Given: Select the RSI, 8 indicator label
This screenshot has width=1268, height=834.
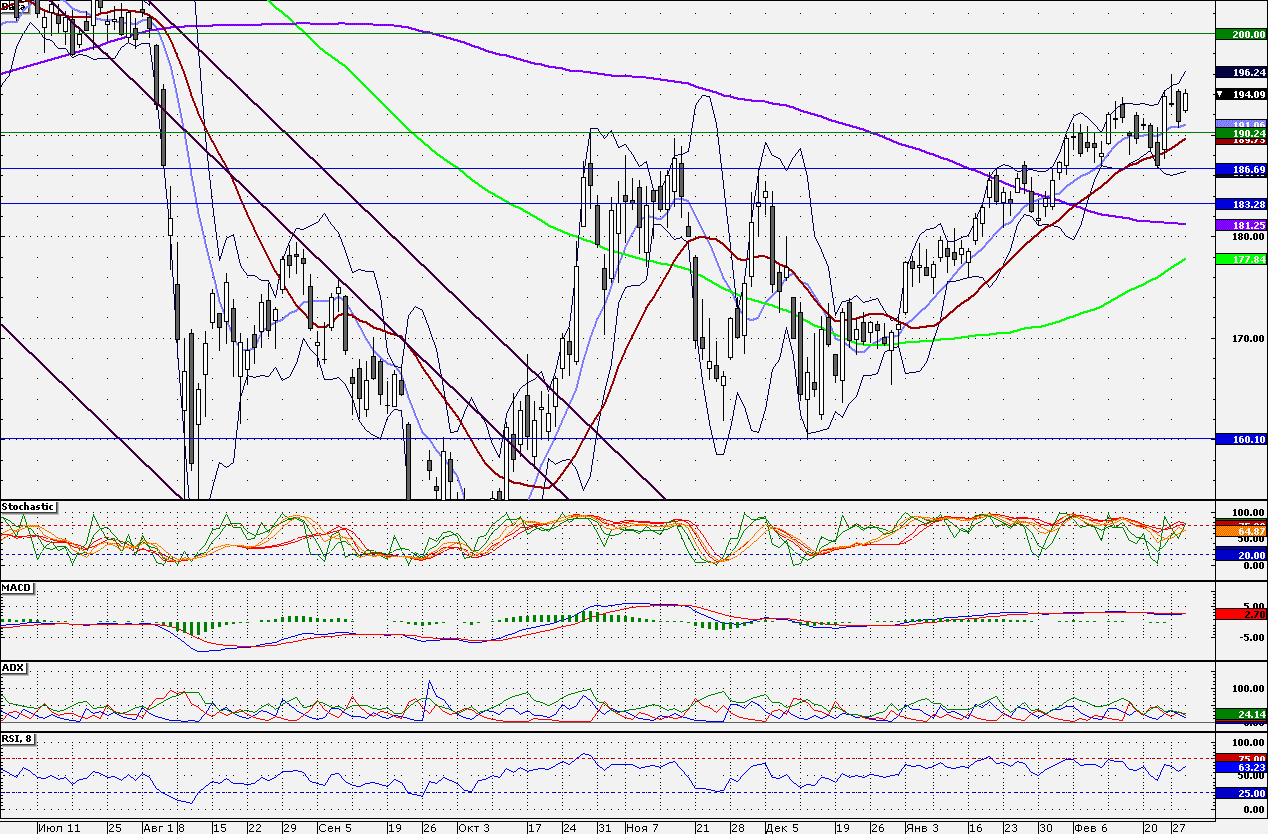Looking at the screenshot, I should coord(20,739).
